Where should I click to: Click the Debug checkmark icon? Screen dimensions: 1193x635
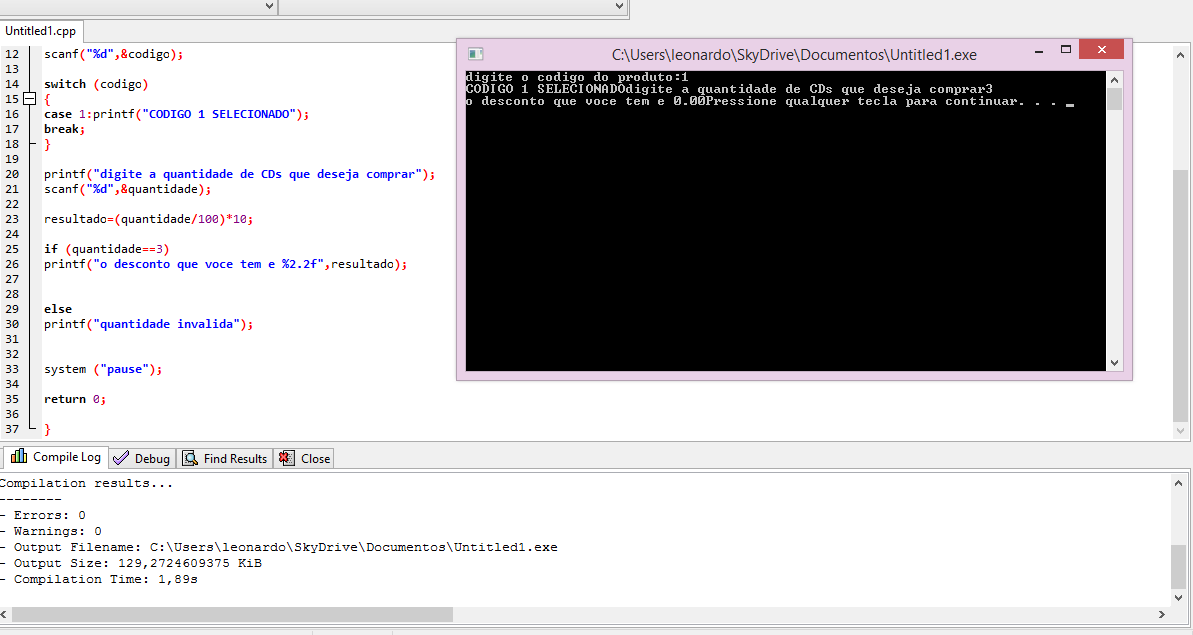pyautogui.click(x=120, y=459)
